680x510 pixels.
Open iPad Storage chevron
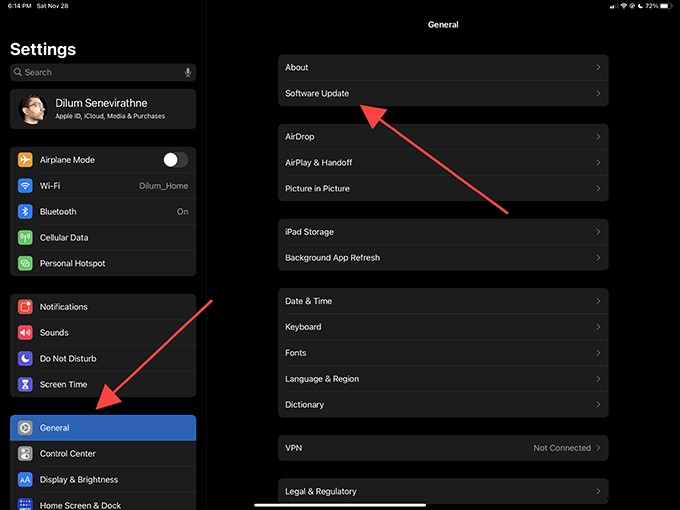click(598, 232)
